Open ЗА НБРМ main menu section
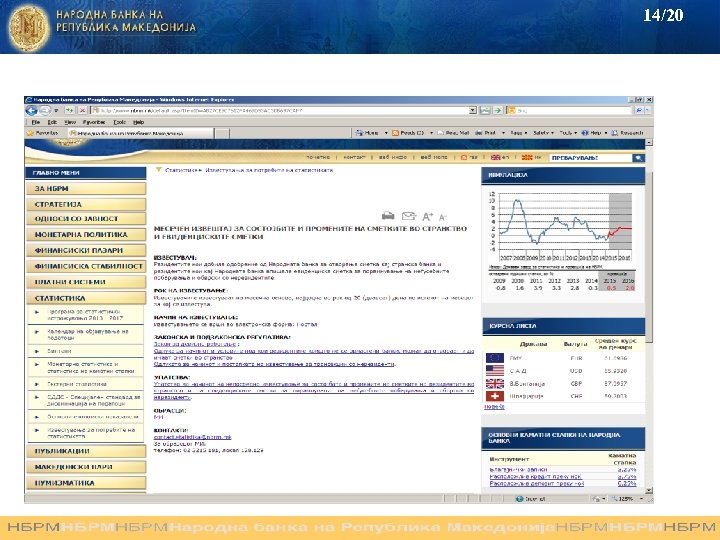This screenshot has height=540, width=720. (x=86, y=189)
